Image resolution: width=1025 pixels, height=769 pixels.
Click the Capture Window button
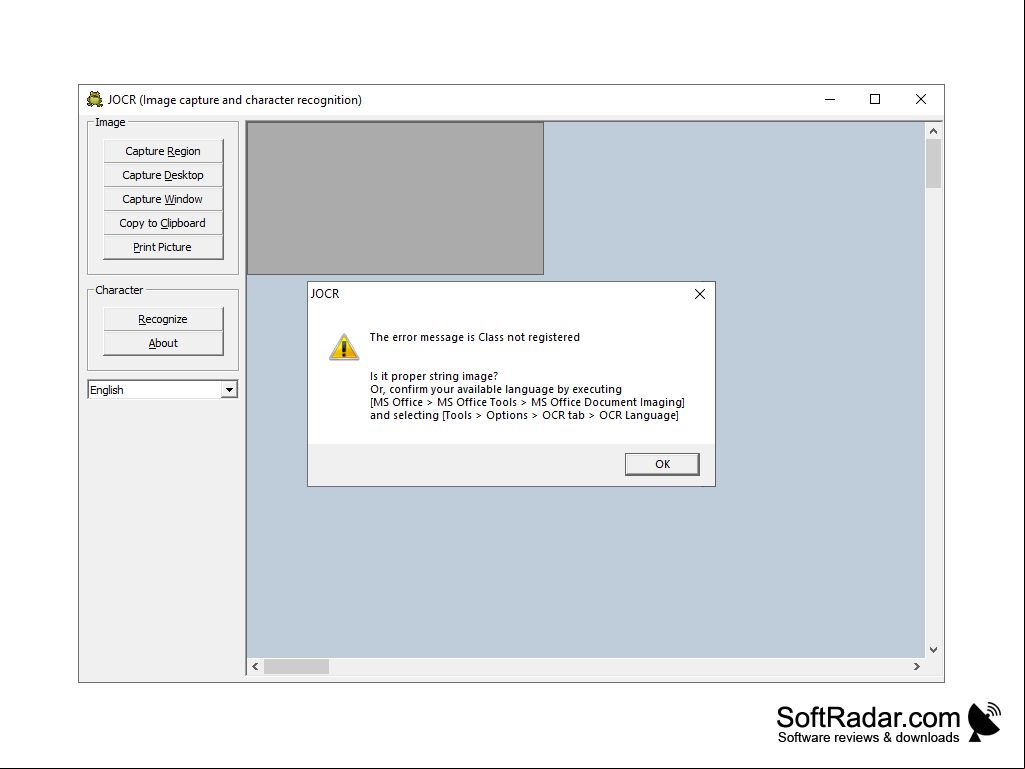[x=163, y=199]
